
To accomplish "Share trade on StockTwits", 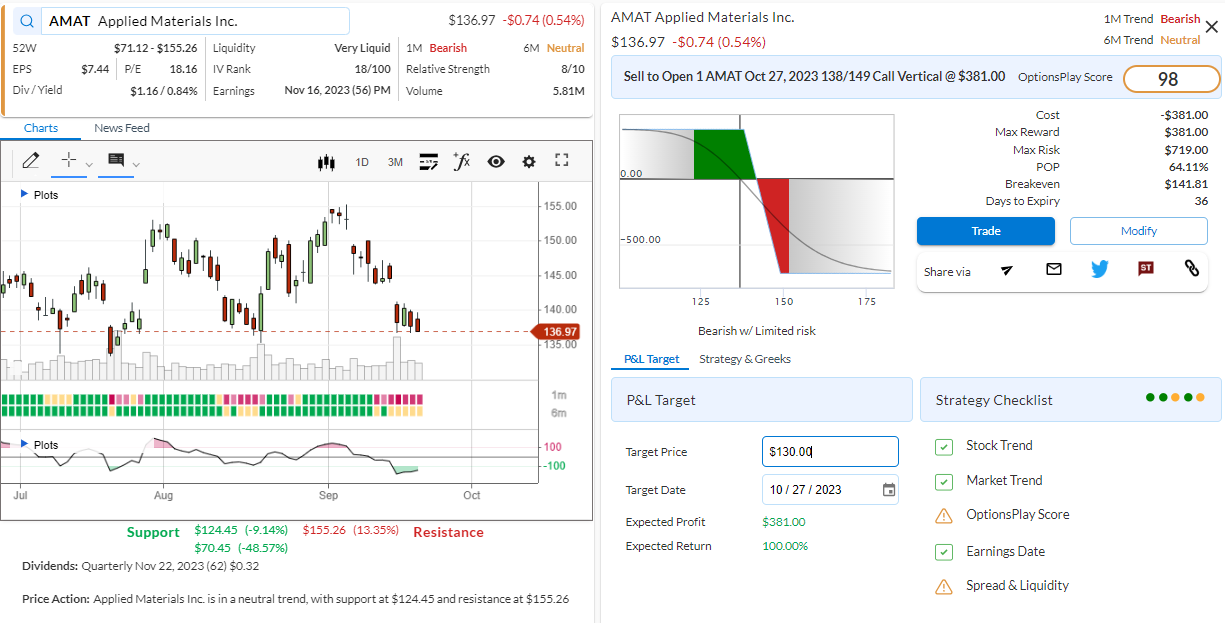I will click(1146, 269).
